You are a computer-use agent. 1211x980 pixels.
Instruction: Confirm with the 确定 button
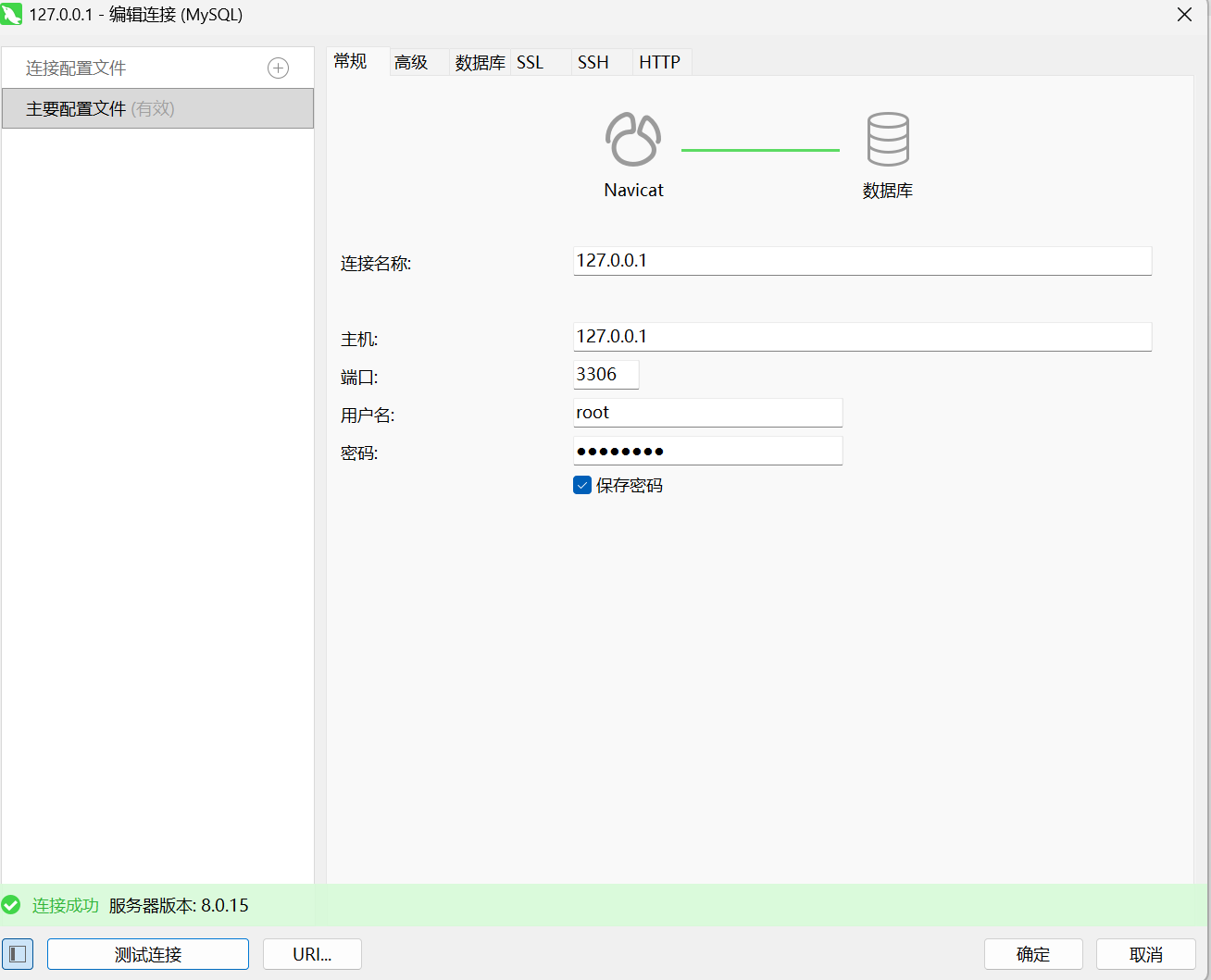[x=1033, y=954]
